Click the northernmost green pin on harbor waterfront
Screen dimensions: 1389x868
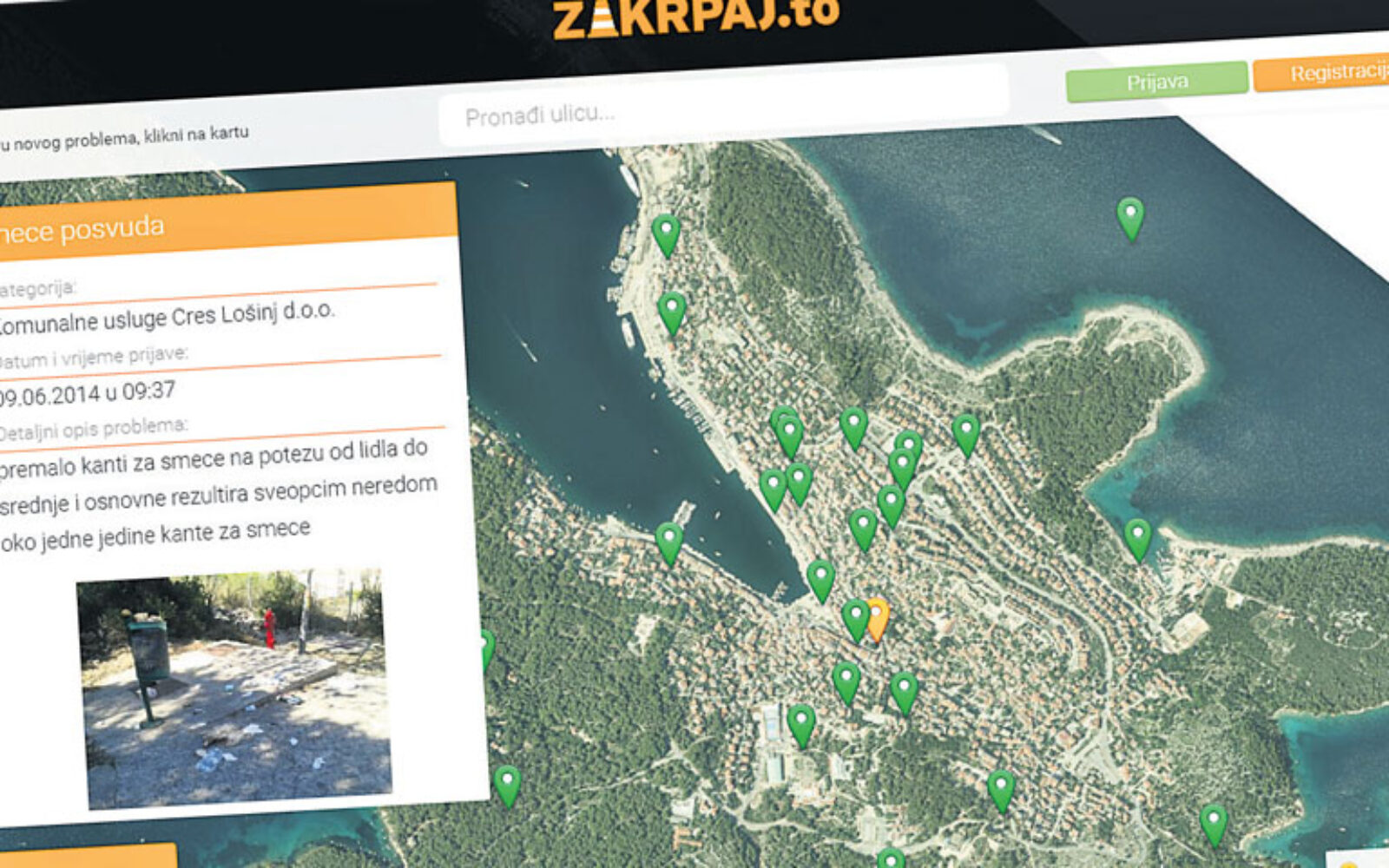pos(666,234)
